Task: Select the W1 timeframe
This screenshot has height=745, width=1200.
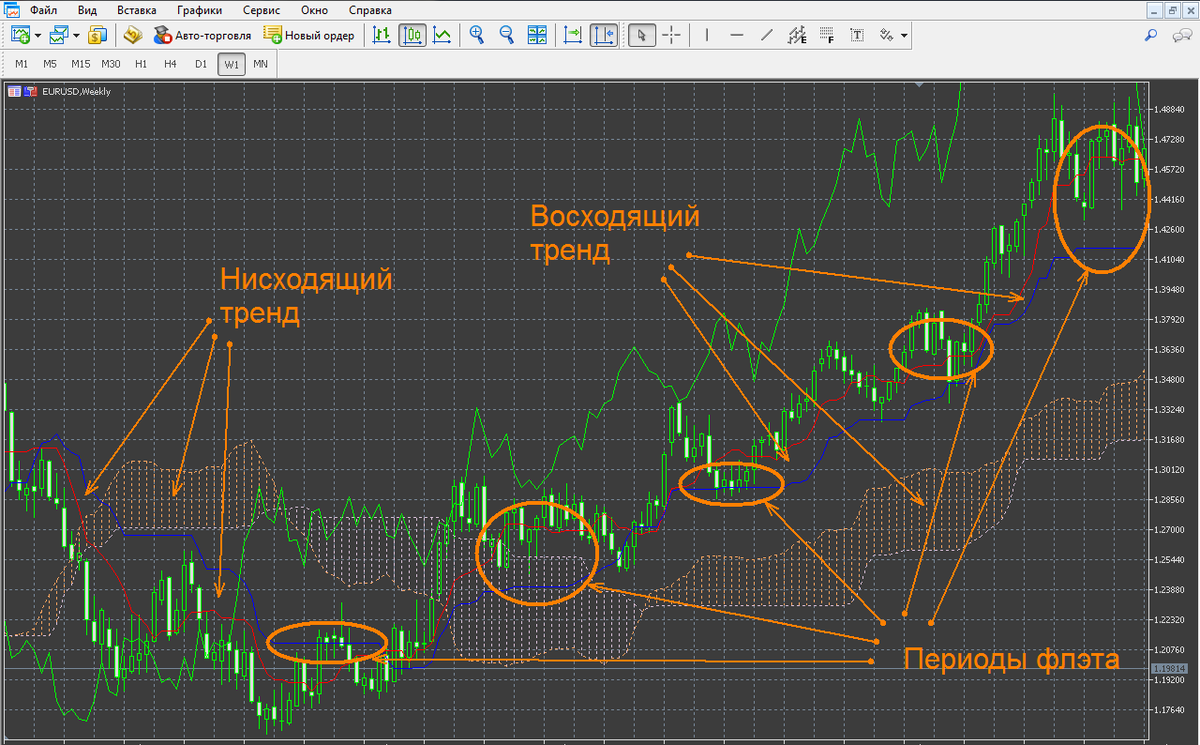Action: coord(231,64)
